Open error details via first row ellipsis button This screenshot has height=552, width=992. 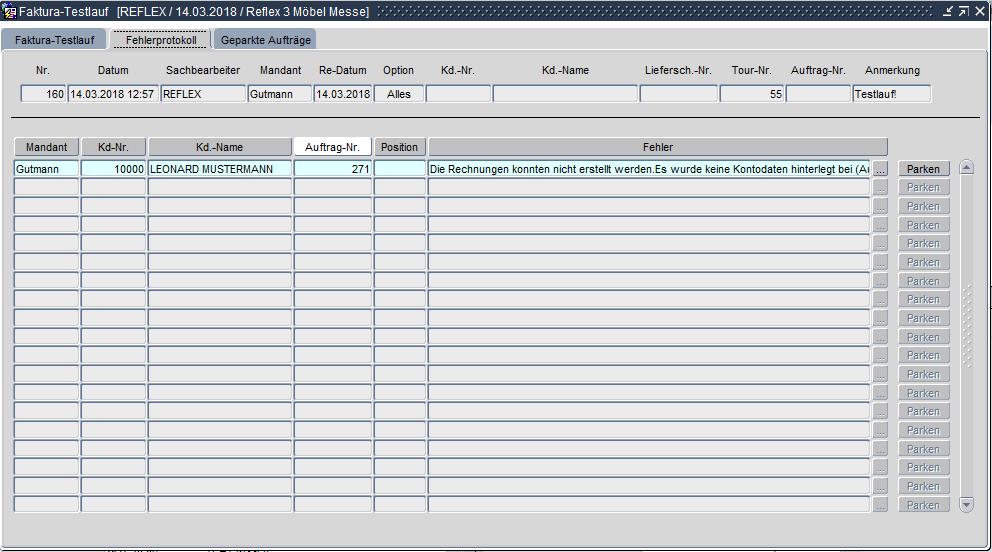click(880, 169)
